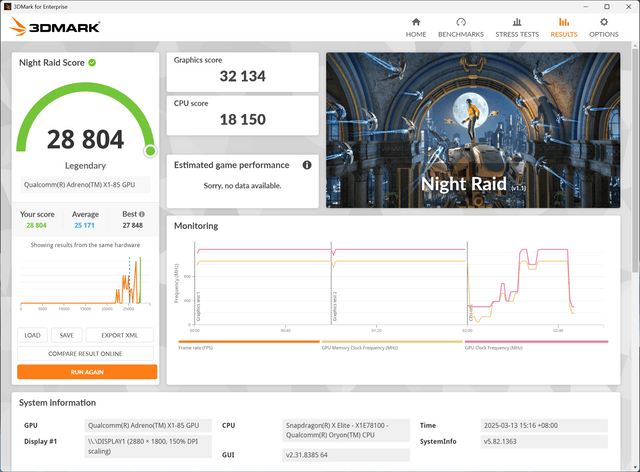Click the main score 28 804
The height and width of the screenshot is (472, 640).
85,139
